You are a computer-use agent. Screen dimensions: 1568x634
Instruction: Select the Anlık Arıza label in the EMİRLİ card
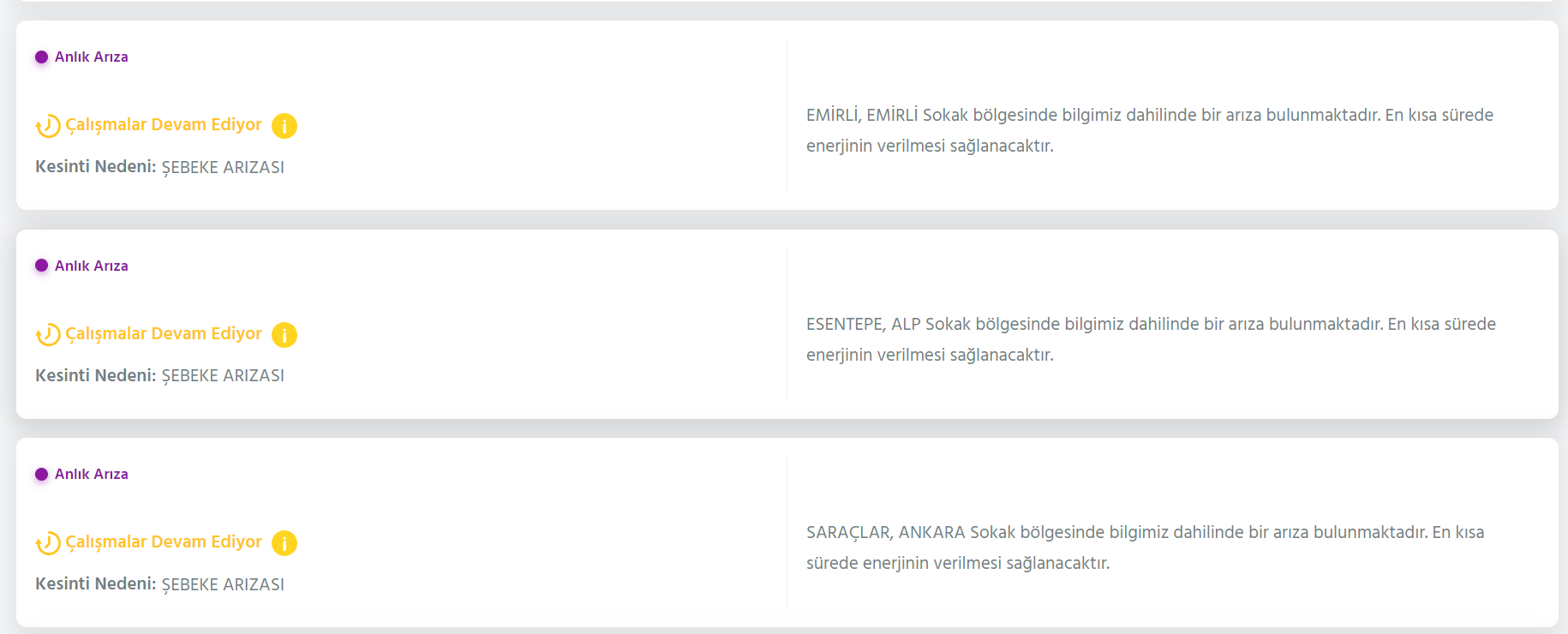pos(92,57)
